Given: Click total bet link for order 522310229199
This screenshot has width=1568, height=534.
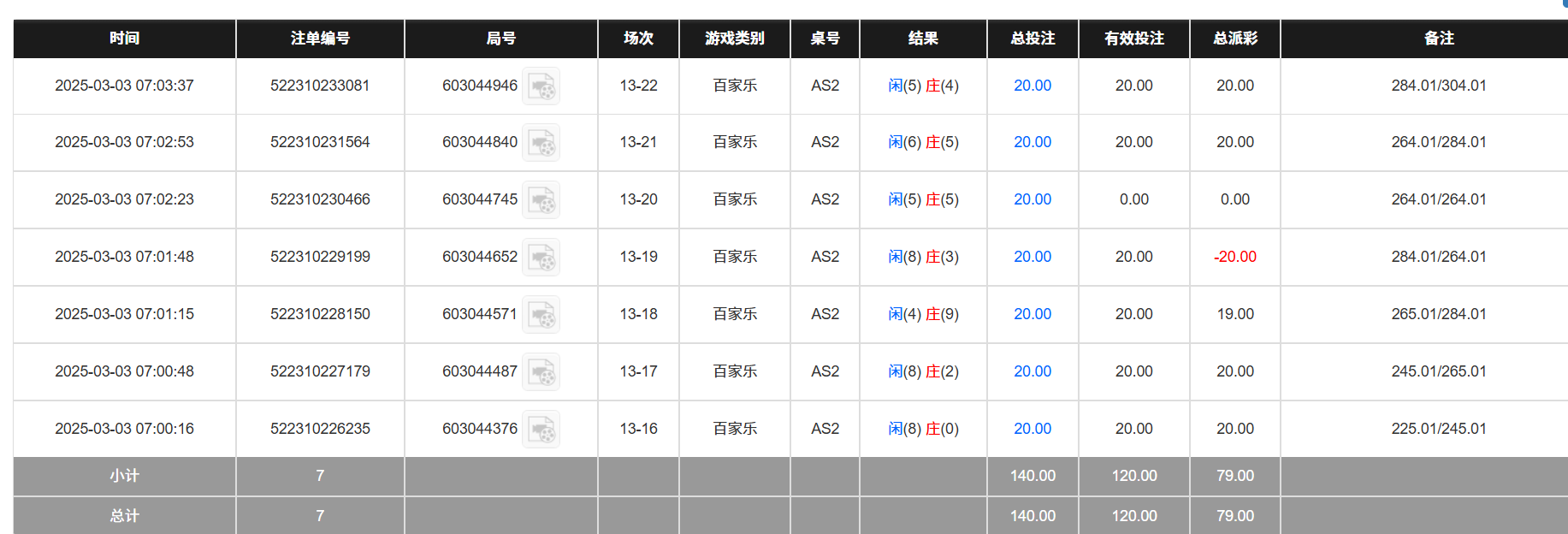Looking at the screenshot, I should 1032,257.
